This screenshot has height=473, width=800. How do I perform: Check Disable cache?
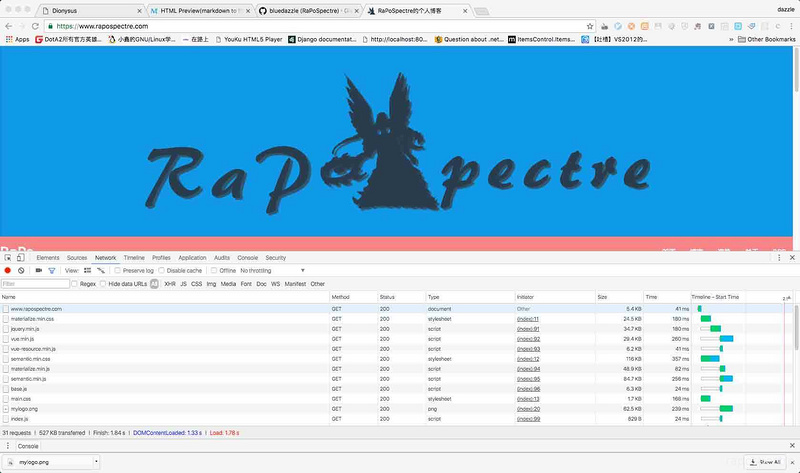tap(161, 270)
